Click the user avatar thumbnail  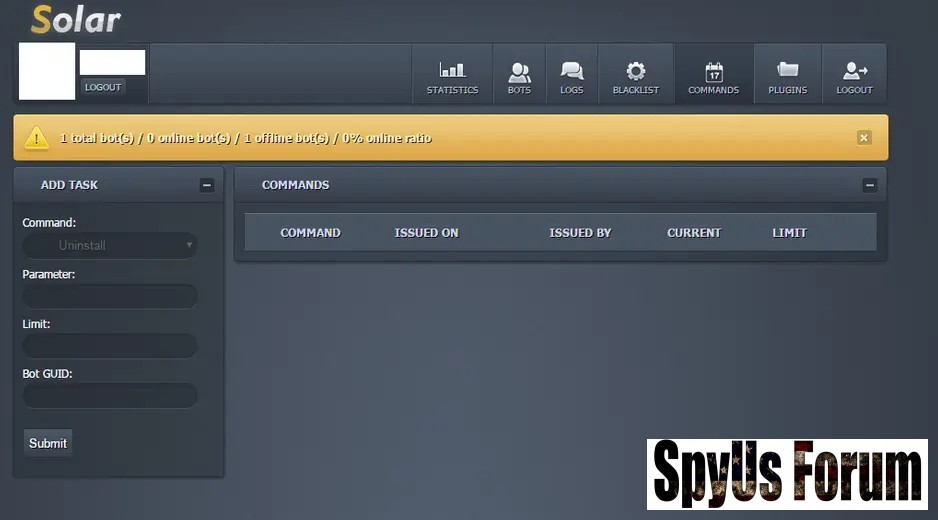(x=47, y=71)
